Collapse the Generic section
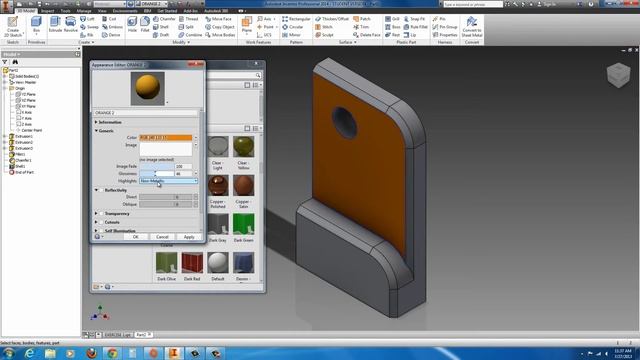 click(96, 131)
